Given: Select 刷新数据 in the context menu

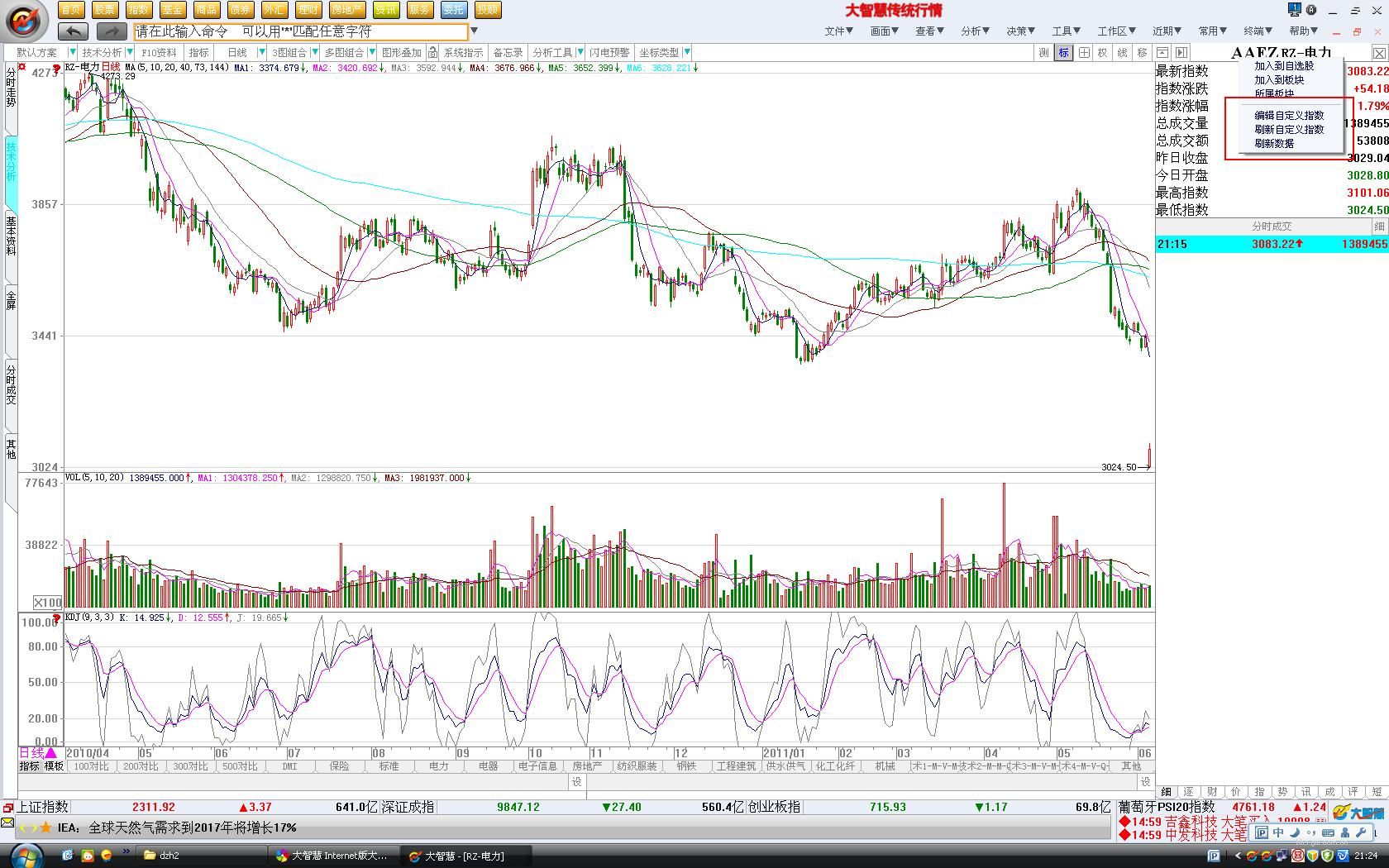Looking at the screenshot, I should coord(1273,144).
